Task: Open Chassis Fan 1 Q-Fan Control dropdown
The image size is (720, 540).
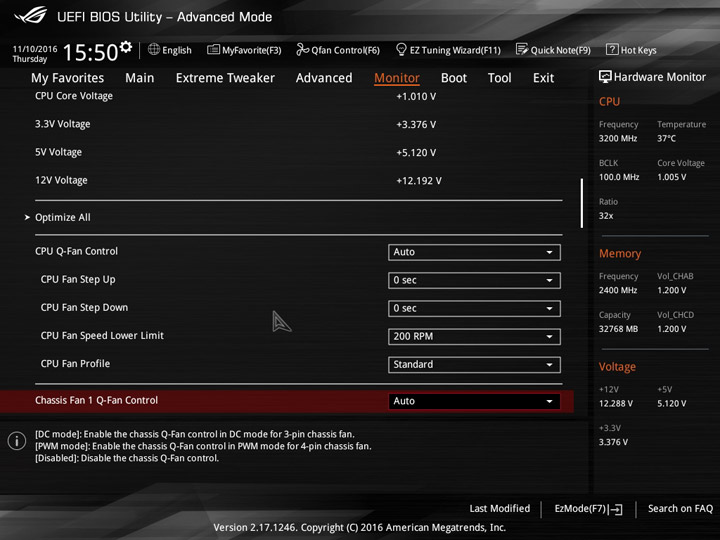Action: point(474,401)
